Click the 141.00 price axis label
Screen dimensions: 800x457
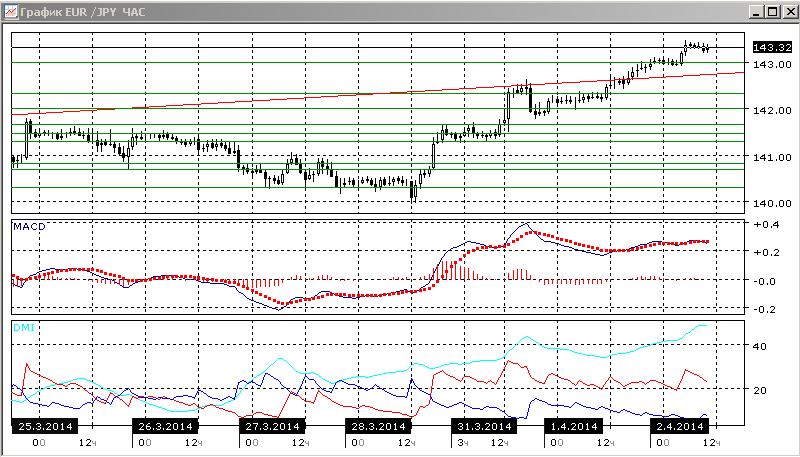pyautogui.click(x=772, y=157)
